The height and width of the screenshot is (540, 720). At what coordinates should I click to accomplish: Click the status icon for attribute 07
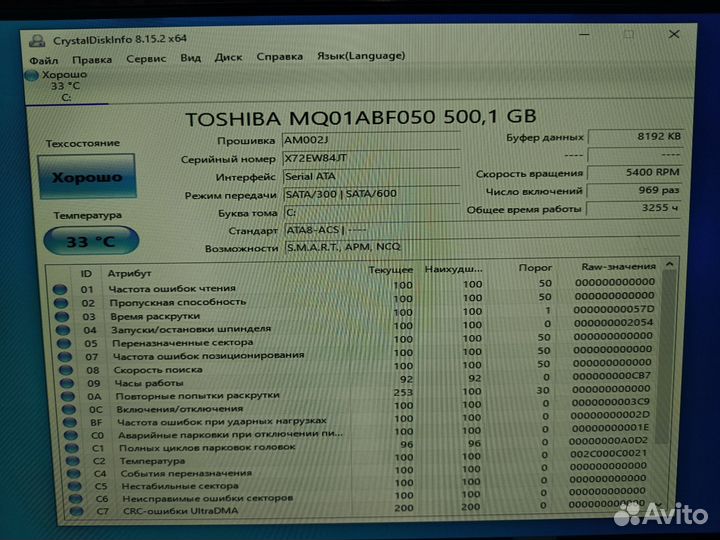pos(65,357)
